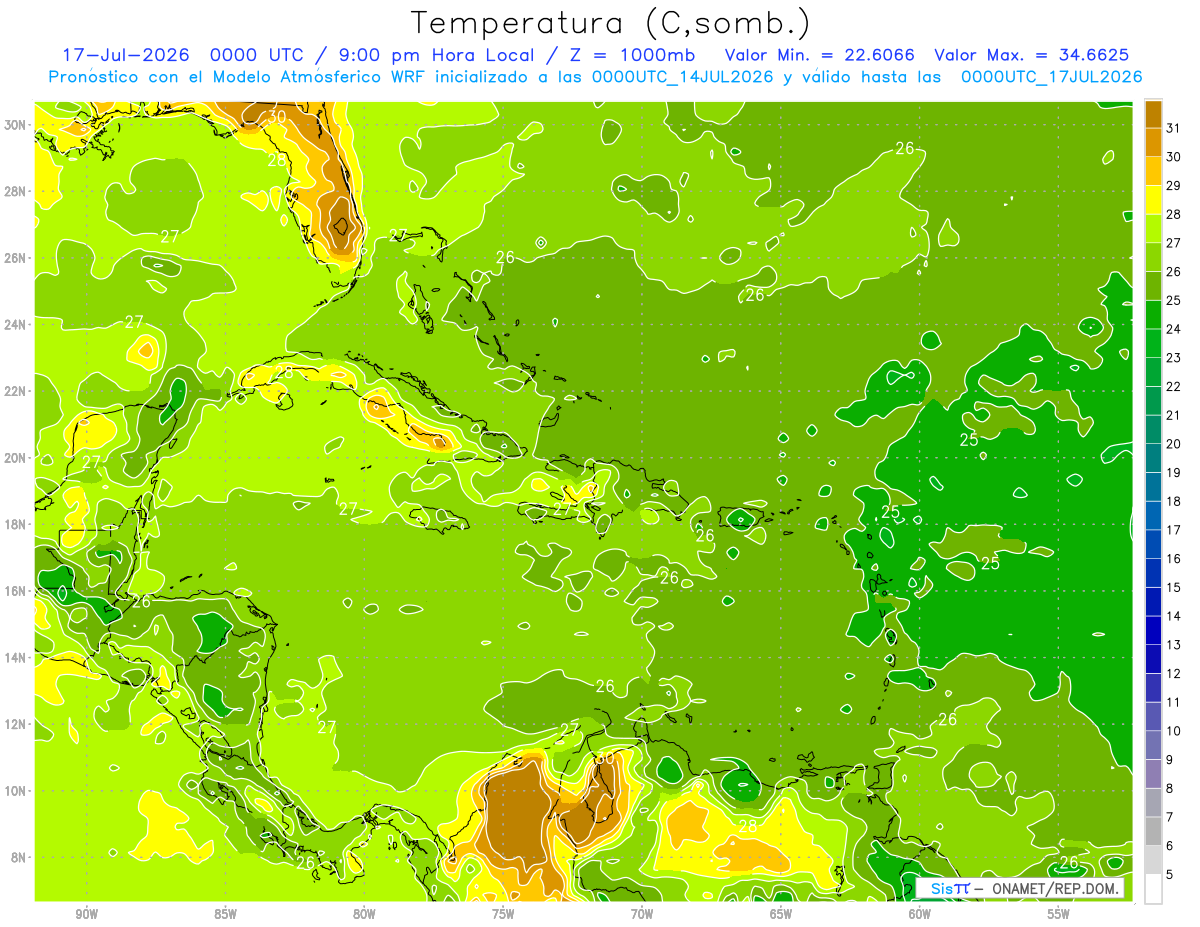Click the legend value '26'
The width and height of the screenshot is (1200, 927).
[1174, 272]
